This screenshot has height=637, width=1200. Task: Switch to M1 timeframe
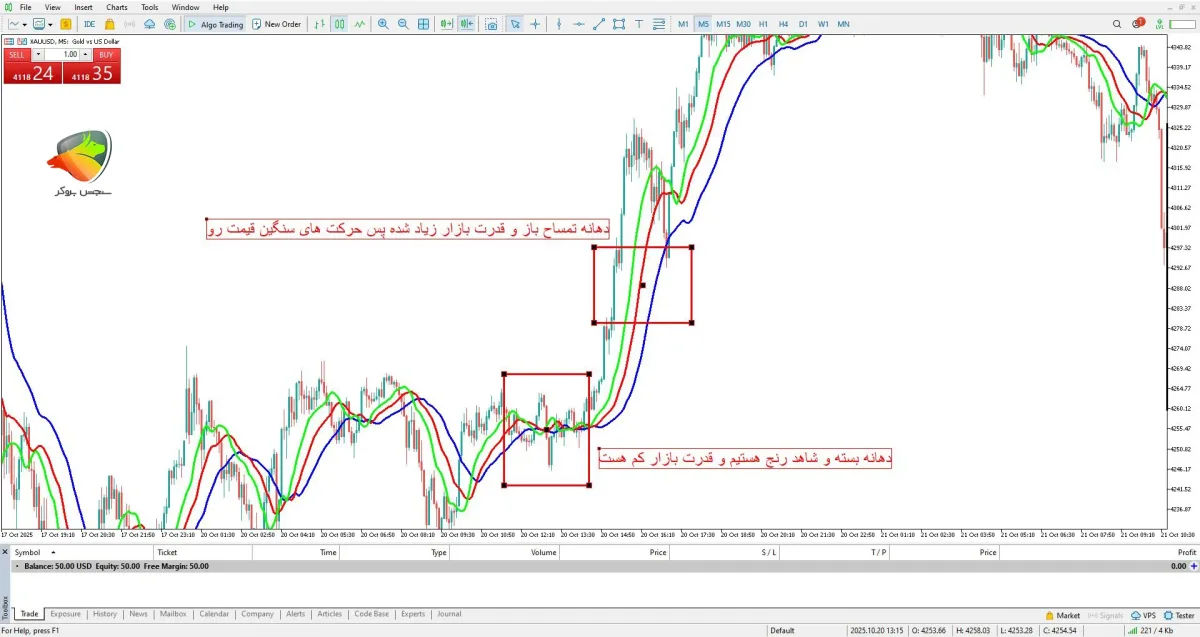tap(684, 24)
